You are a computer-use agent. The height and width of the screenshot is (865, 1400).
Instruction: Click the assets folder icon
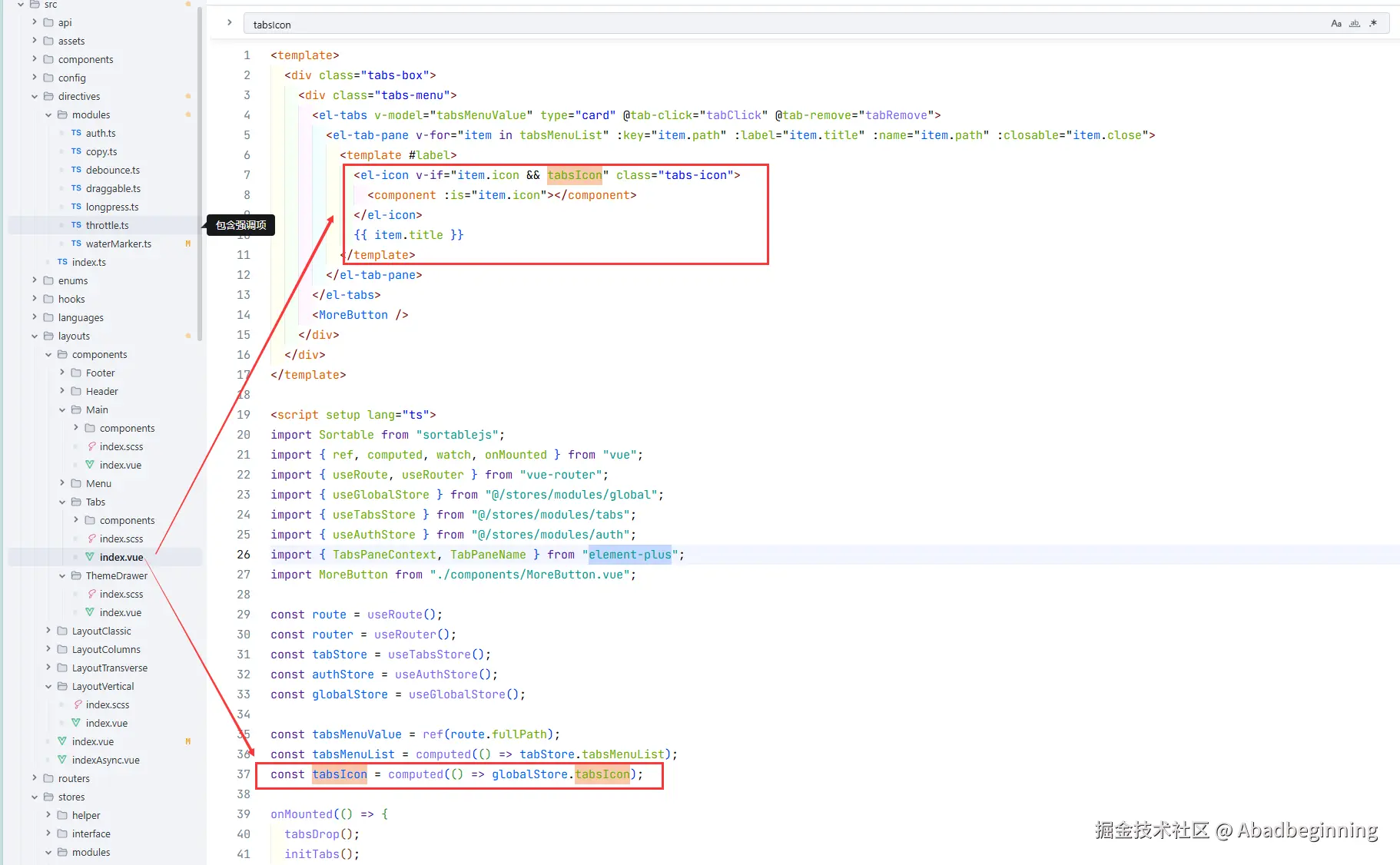click(48, 41)
